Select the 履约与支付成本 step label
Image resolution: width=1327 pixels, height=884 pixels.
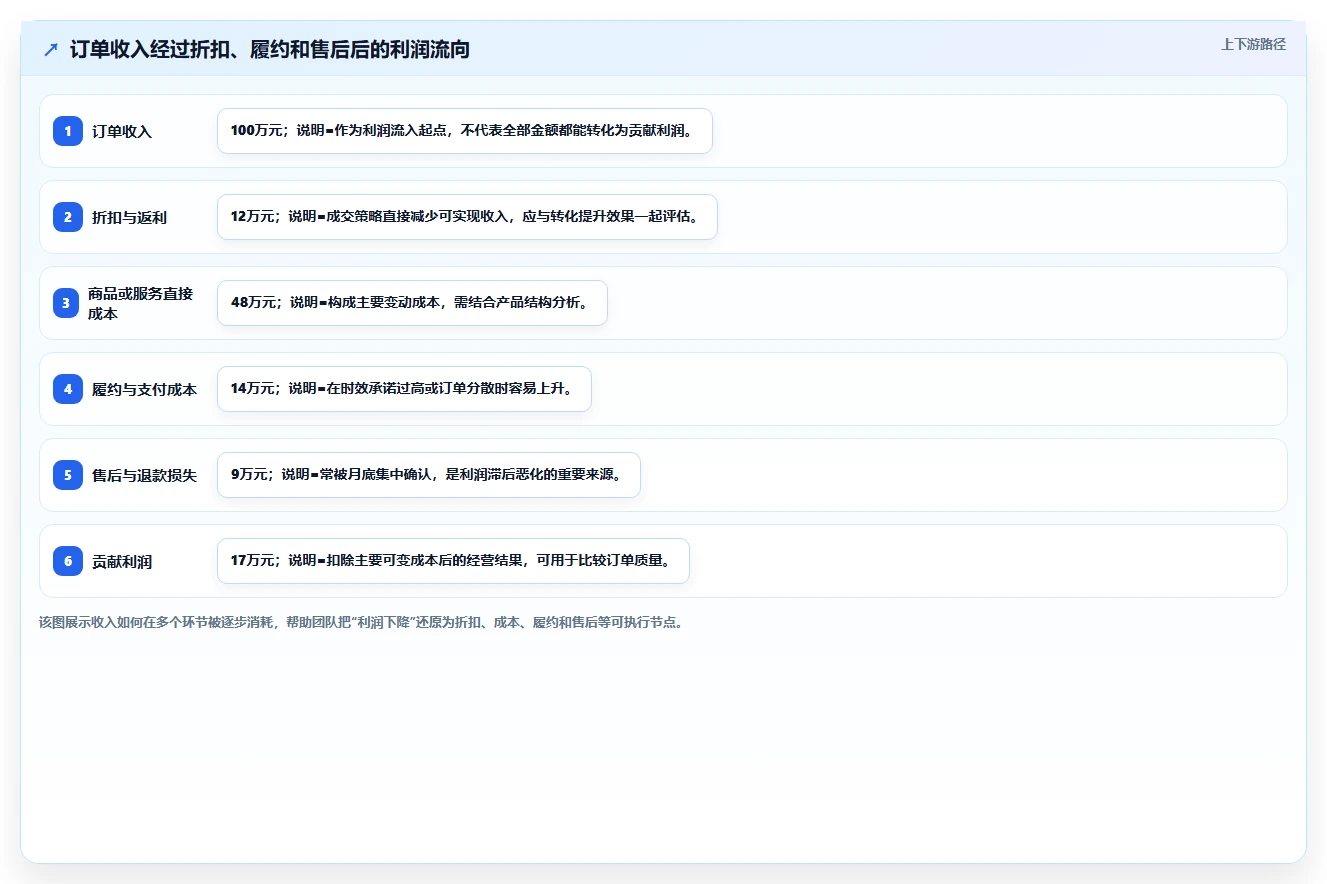click(144, 389)
